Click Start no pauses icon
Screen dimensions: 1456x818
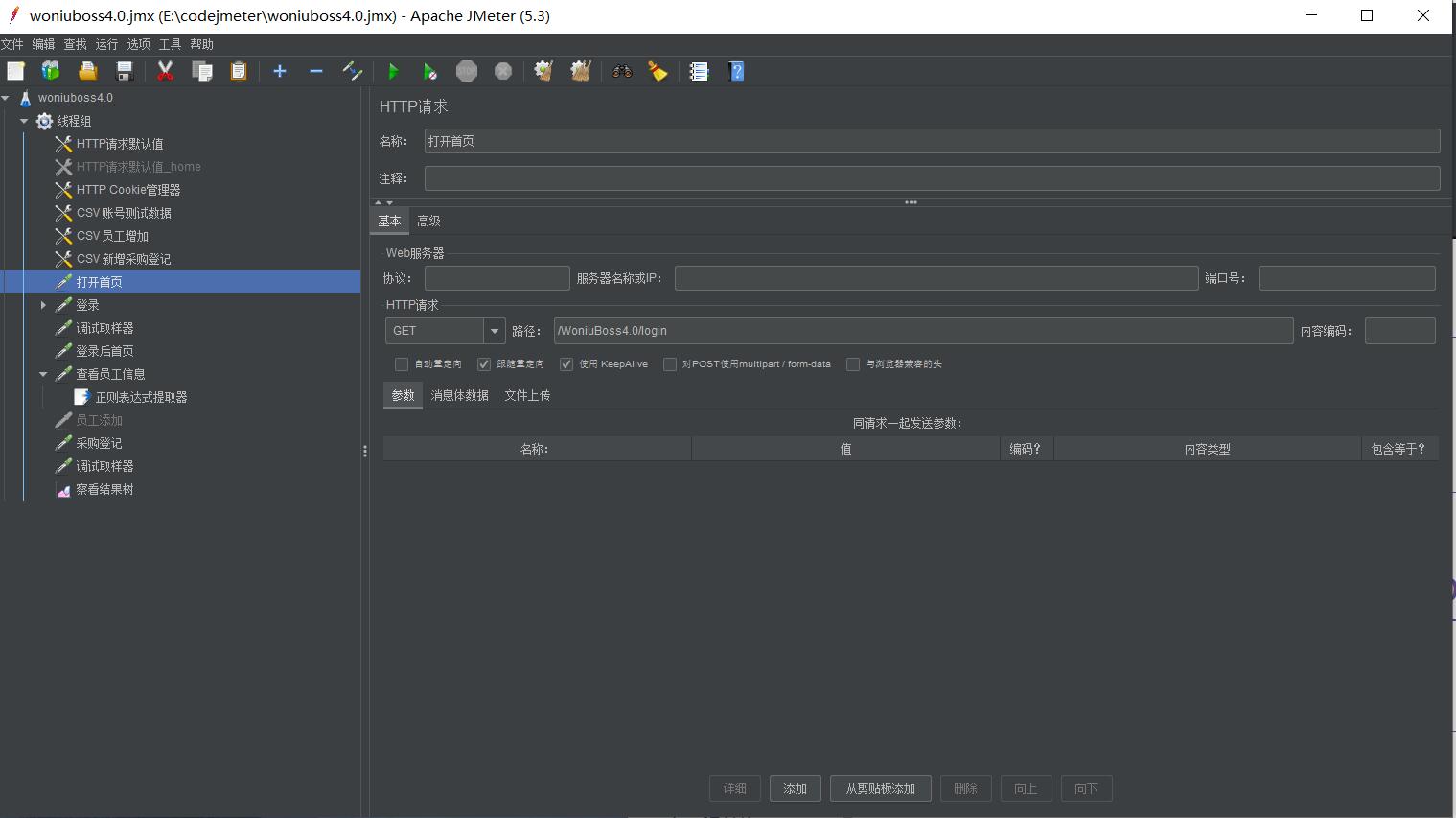[x=429, y=71]
